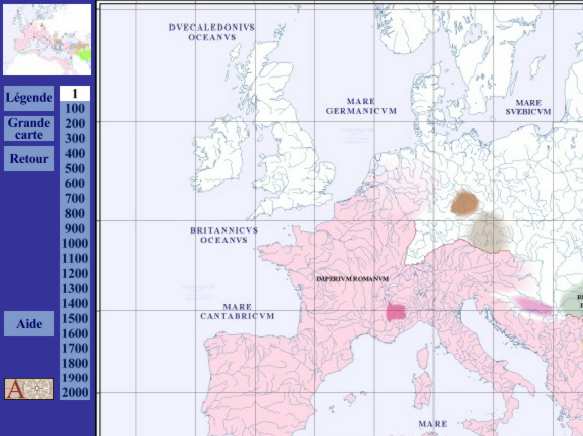Viewport: 583px width, 436px height.
Task: Click the IMPERIVM ROMANVM map label
Action: 352,278
